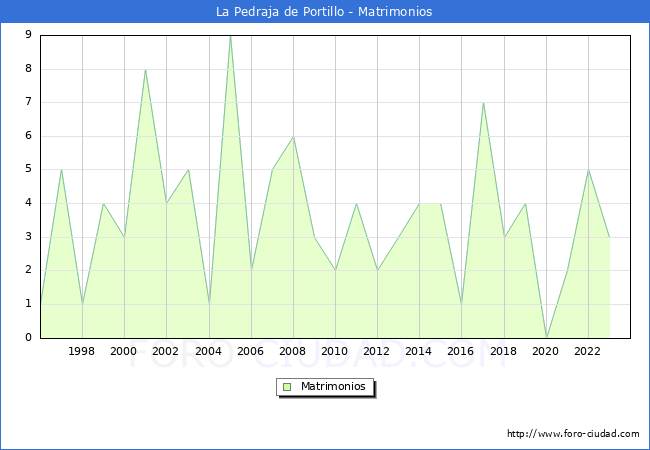
Task: Click the Matrimonios legend label
Action: (x=333, y=386)
